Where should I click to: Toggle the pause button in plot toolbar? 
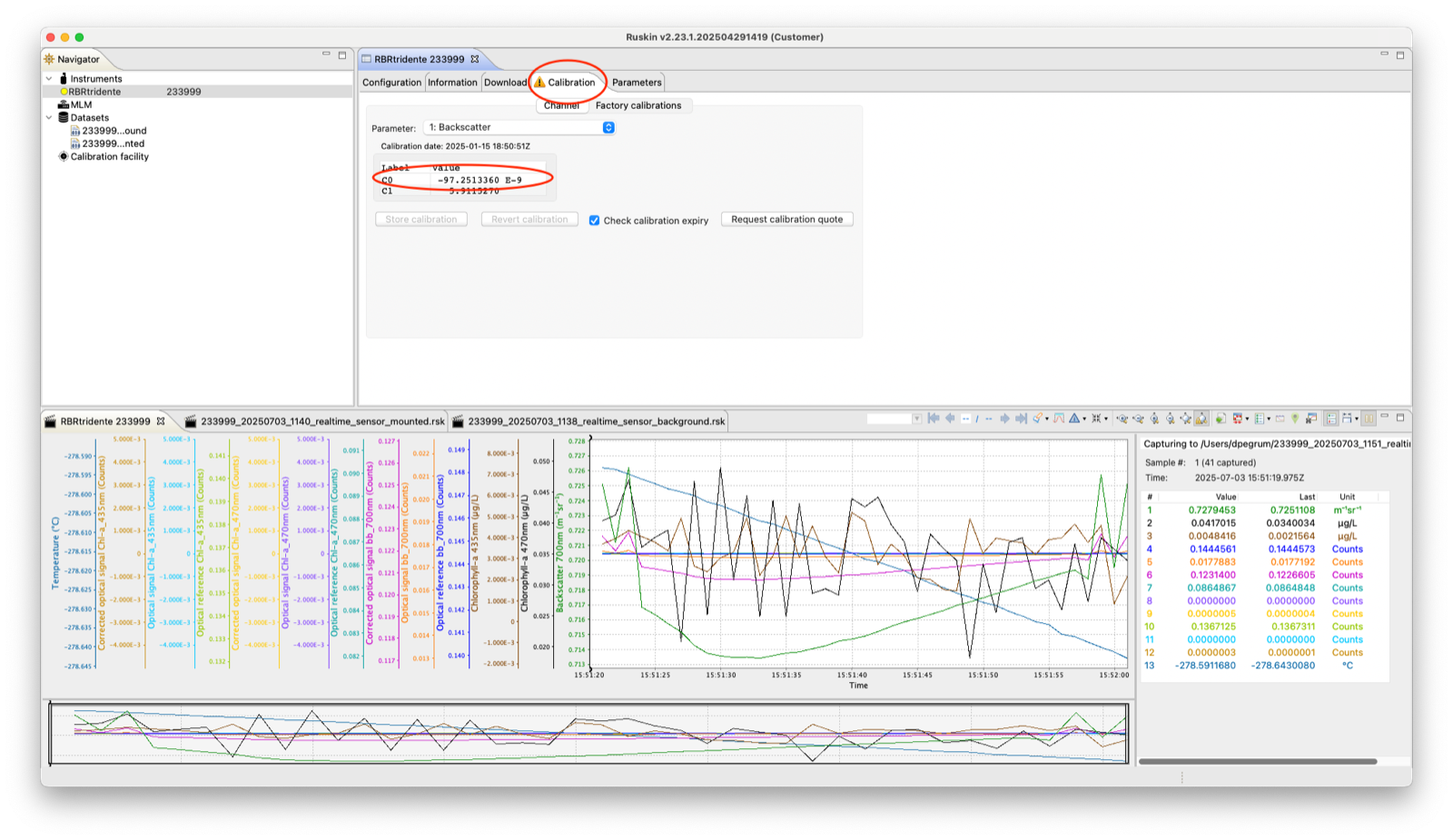[1369, 419]
